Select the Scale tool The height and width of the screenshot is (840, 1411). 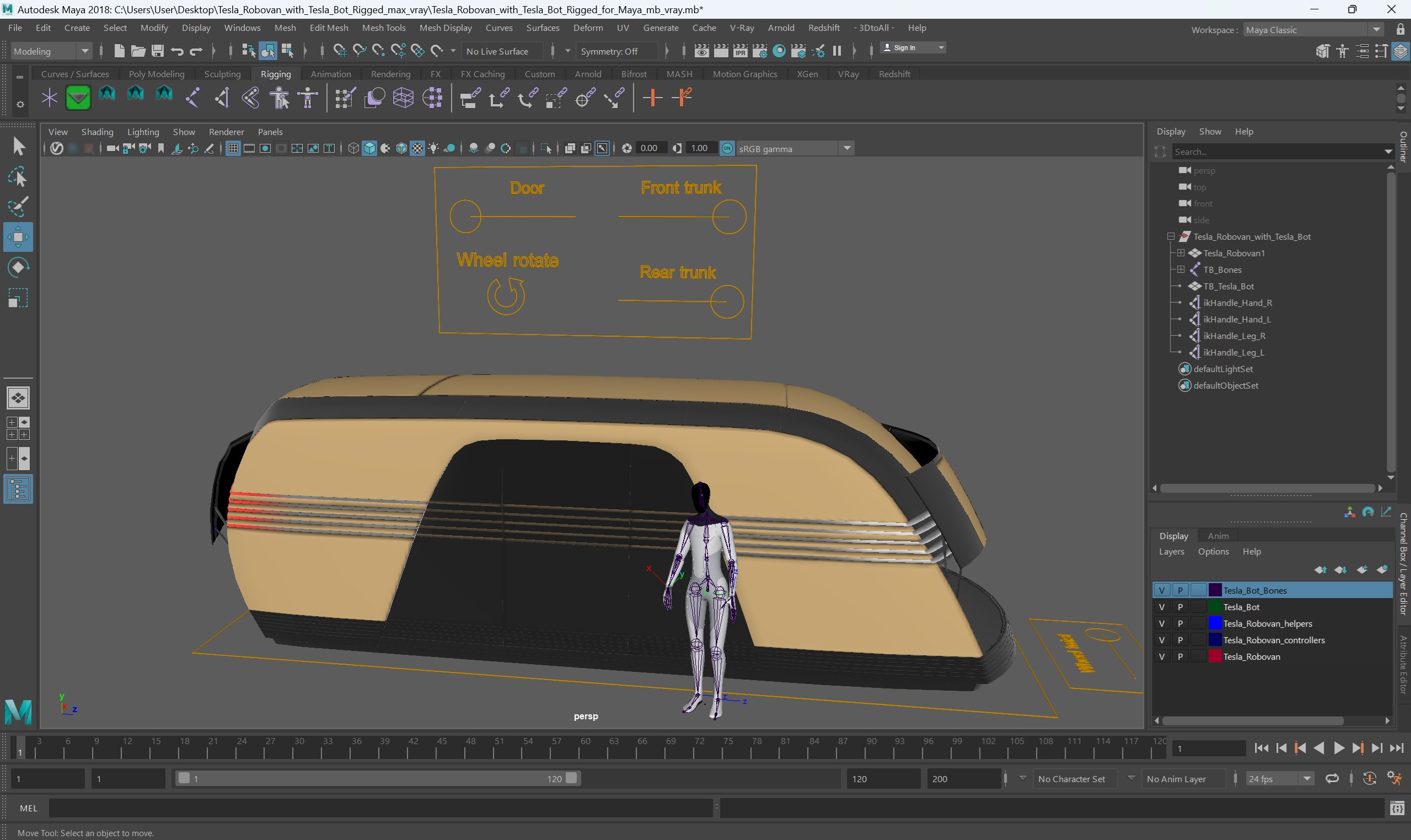pos(18,298)
